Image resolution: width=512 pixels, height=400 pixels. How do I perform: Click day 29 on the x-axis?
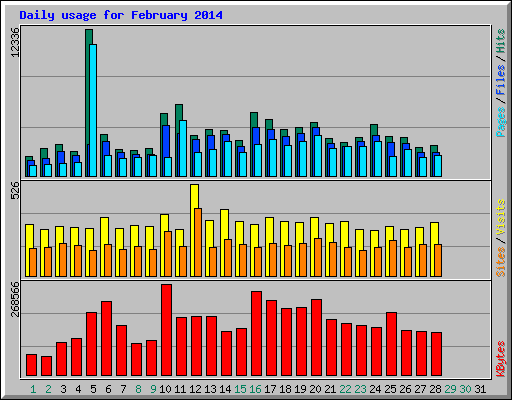tap(450, 389)
